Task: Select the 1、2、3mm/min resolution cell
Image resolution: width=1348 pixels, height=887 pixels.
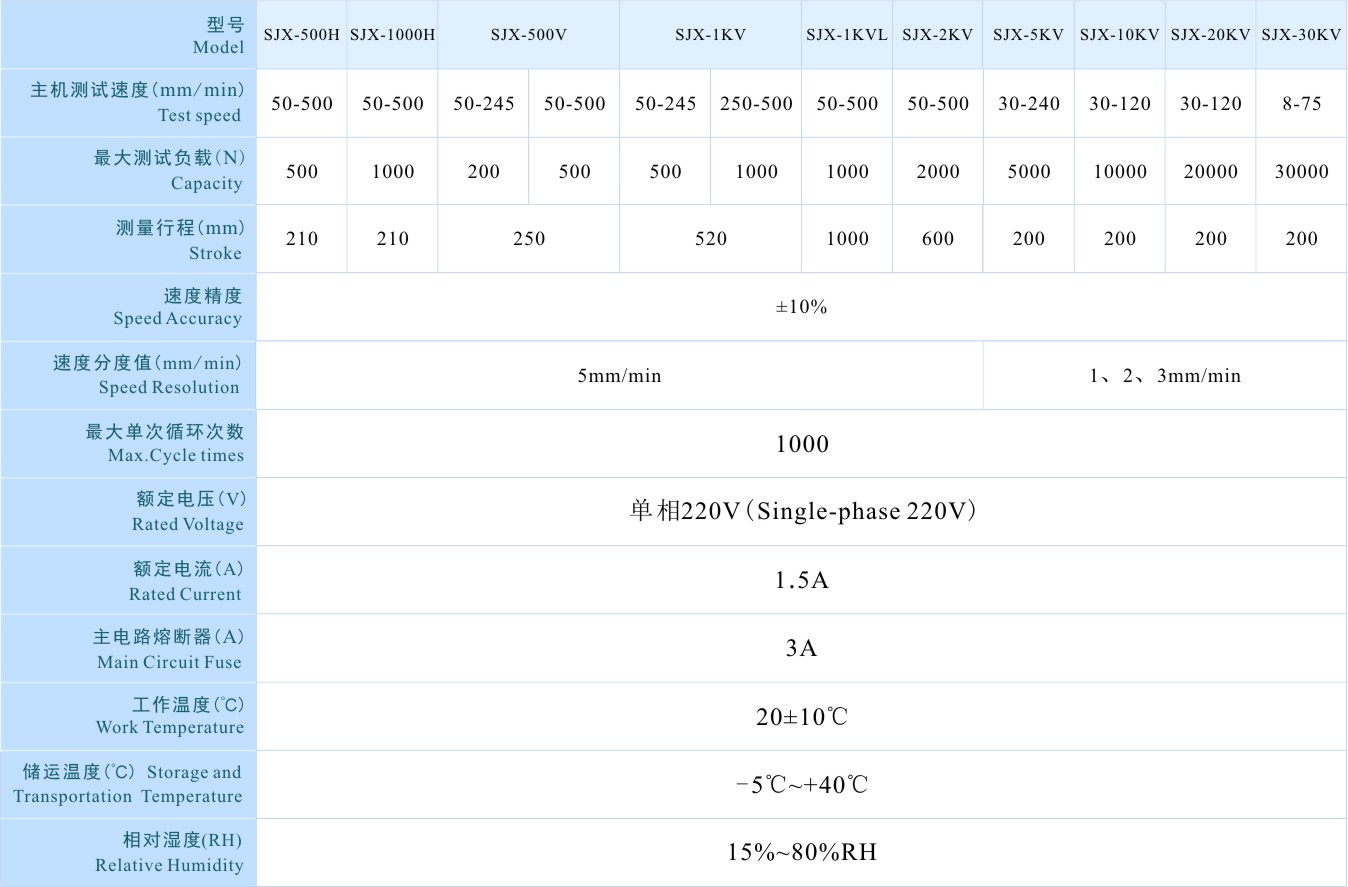Action: pyautogui.click(x=1165, y=376)
